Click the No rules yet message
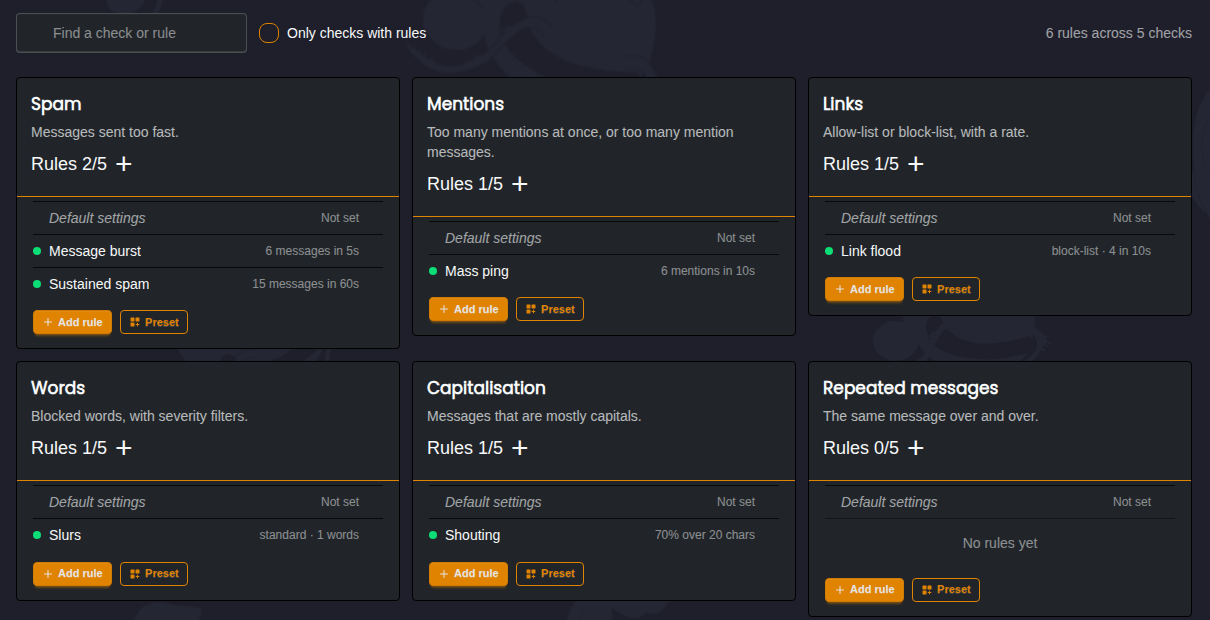The image size is (1210, 620). click(1000, 543)
